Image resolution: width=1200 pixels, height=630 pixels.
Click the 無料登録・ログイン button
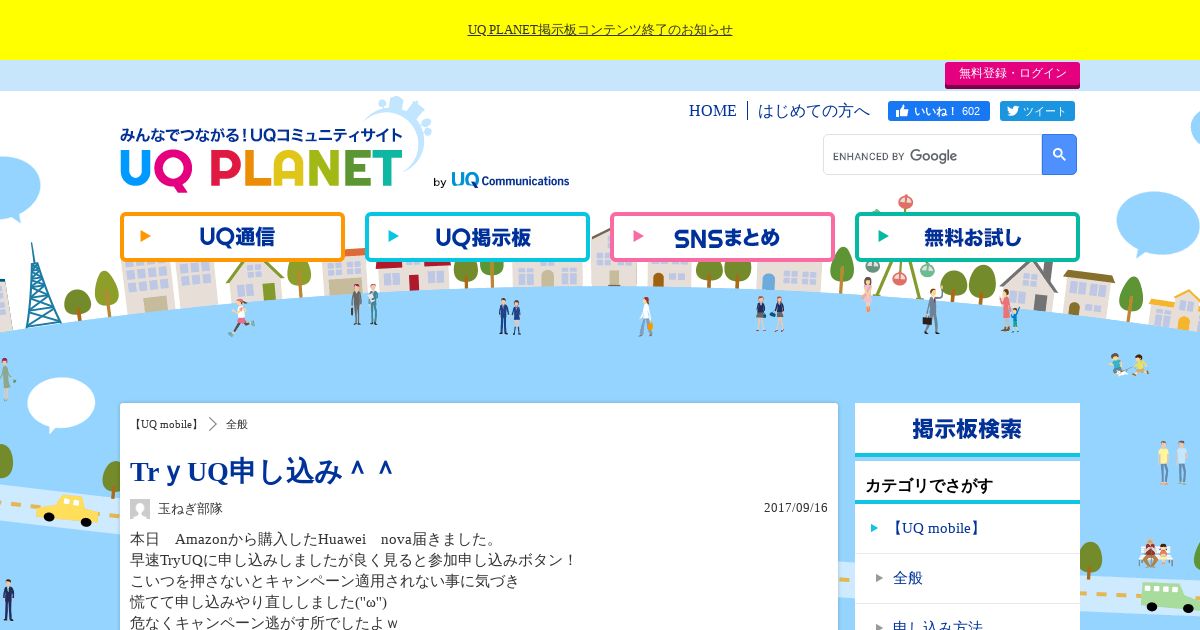coord(1012,74)
